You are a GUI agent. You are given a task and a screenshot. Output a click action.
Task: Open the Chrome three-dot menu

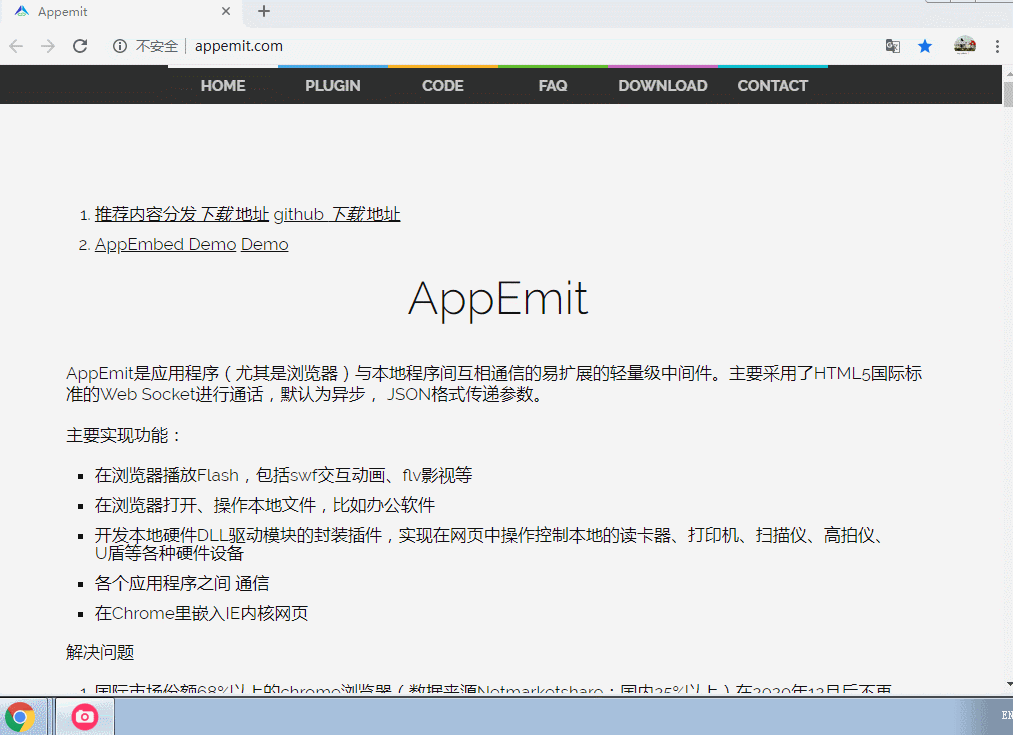997,46
